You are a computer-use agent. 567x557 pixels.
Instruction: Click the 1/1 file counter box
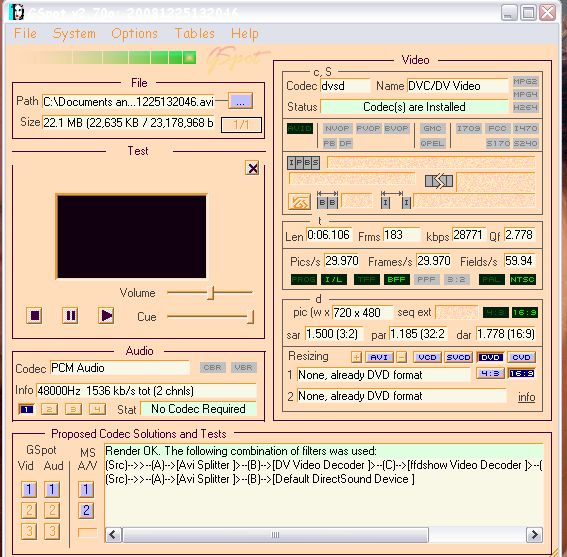coord(241,125)
